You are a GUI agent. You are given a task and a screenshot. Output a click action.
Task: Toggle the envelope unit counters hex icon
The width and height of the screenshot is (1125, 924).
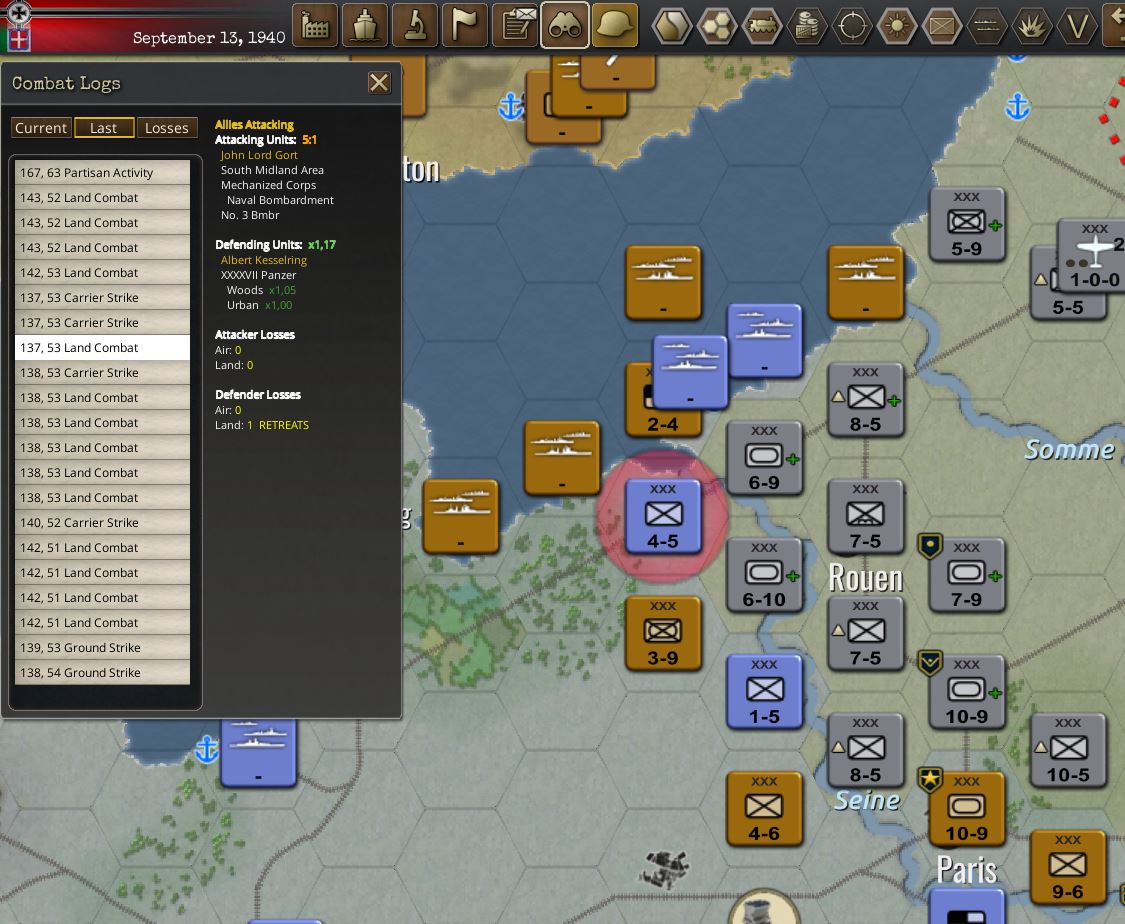click(x=942, y=27)
